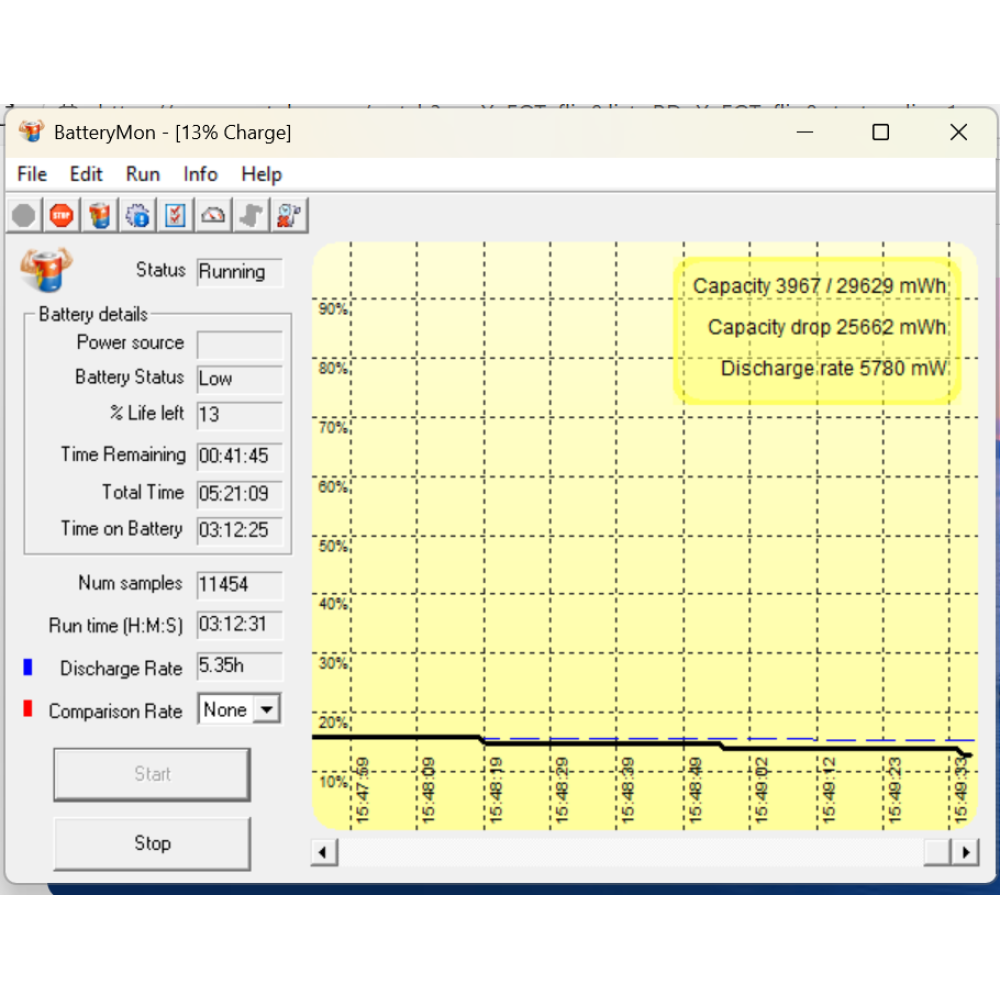The image size is (1000, 1000).
Task: Open the Help menu
Action: point(261,174)
